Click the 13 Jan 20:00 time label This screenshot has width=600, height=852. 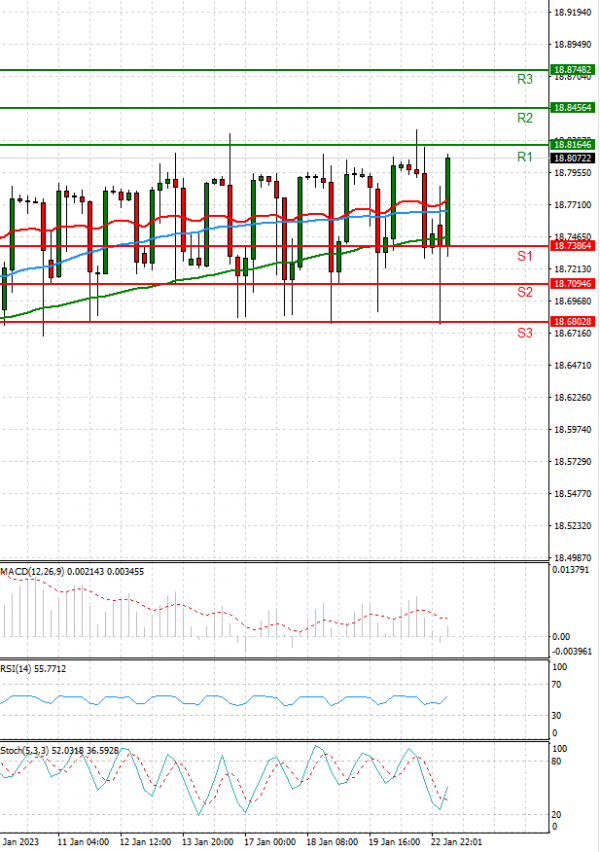click(208, 842)
